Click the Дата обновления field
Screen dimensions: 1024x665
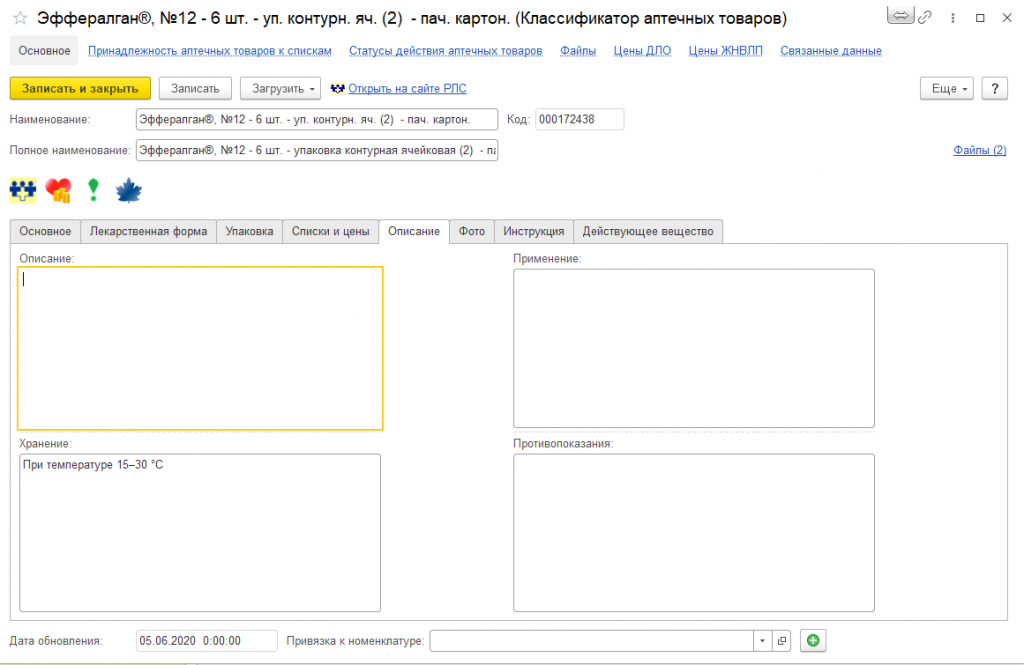tap(206, 641)
